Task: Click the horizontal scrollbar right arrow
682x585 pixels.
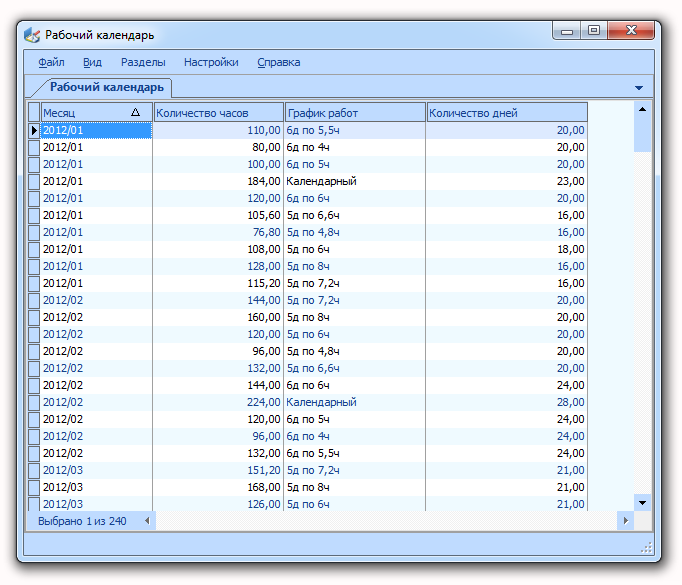Action: point(625,521)
